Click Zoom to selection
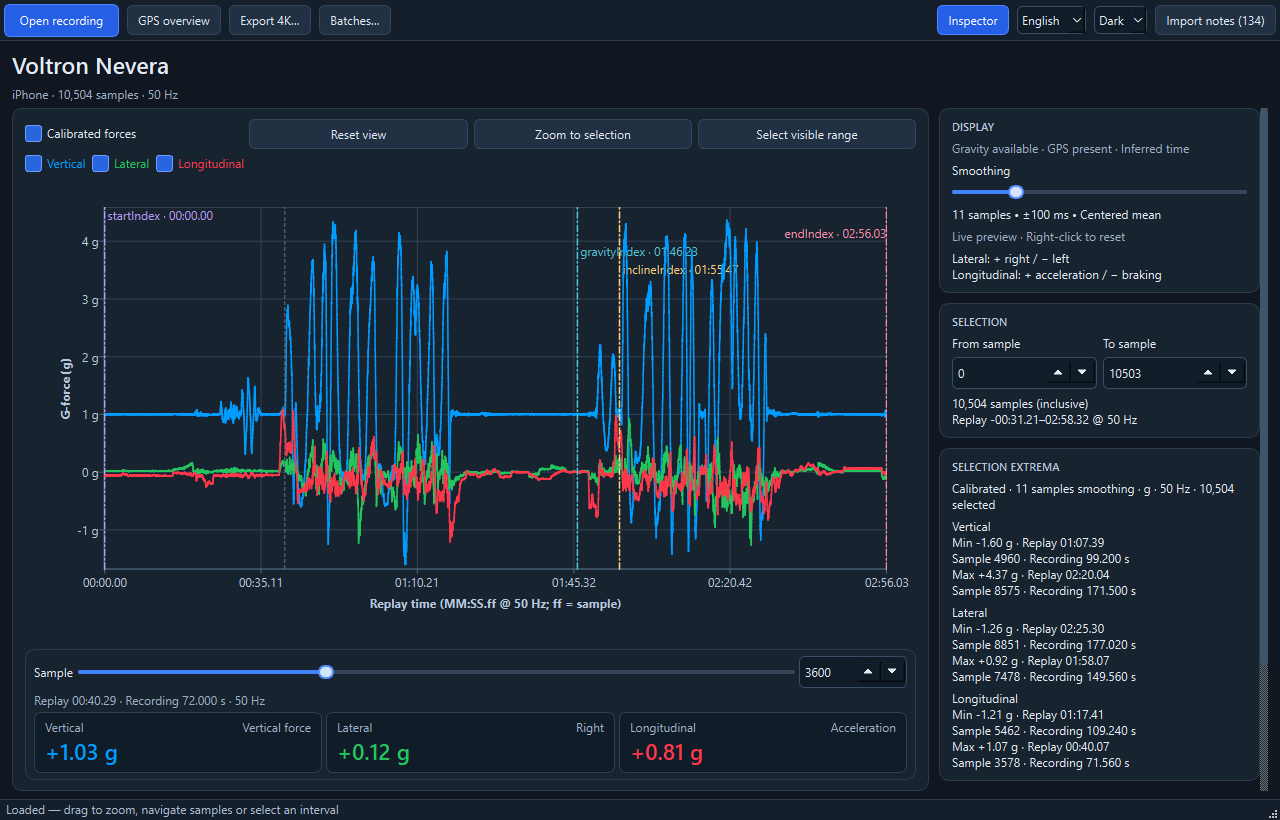 583,134
